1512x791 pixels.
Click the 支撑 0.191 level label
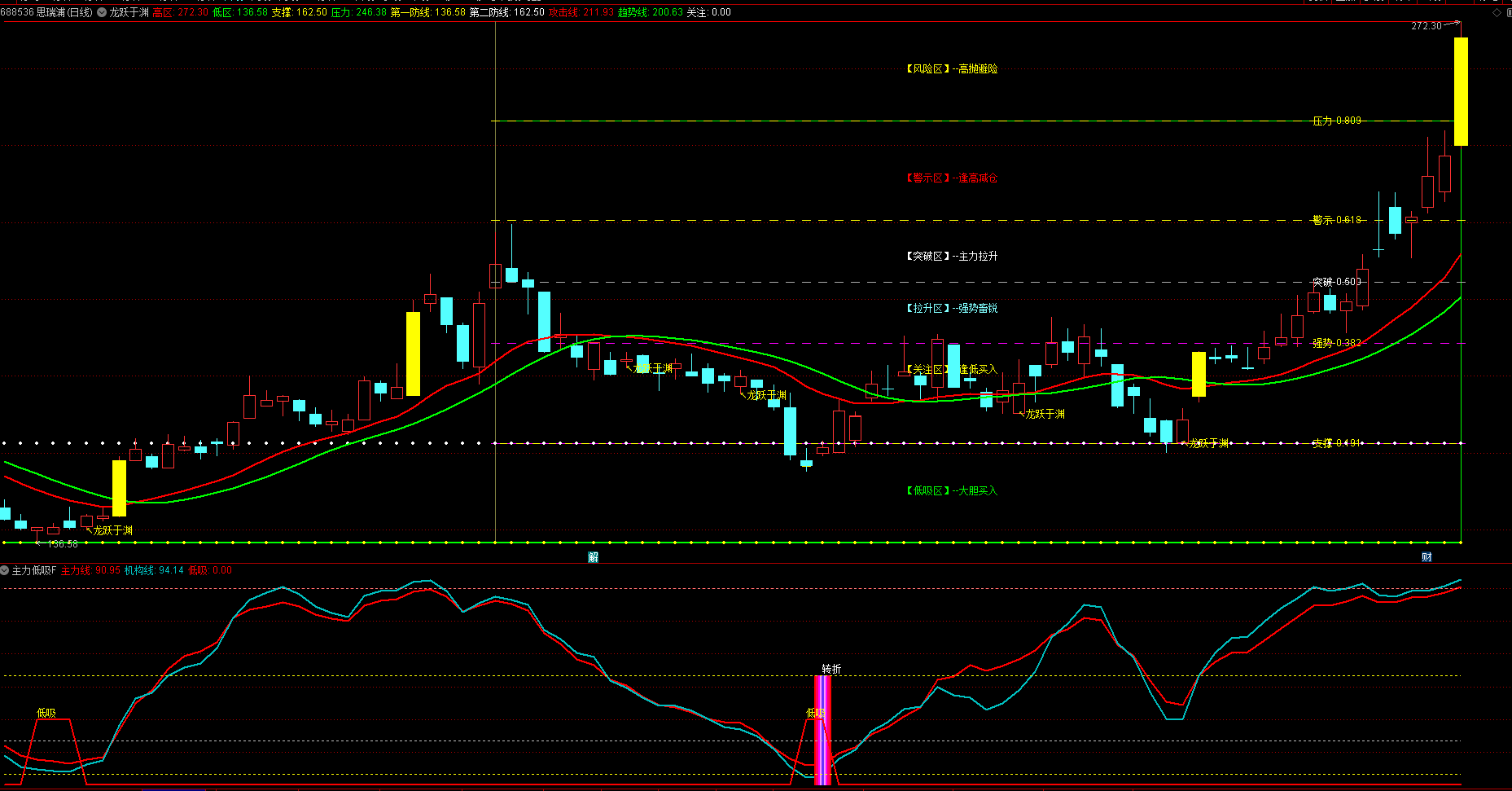coord(1337,443)
